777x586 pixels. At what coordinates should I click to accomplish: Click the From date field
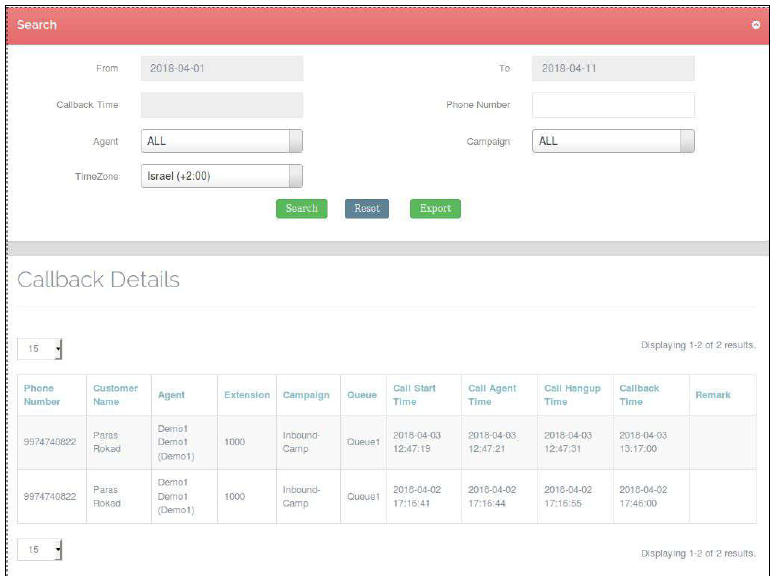click(221, 69)
